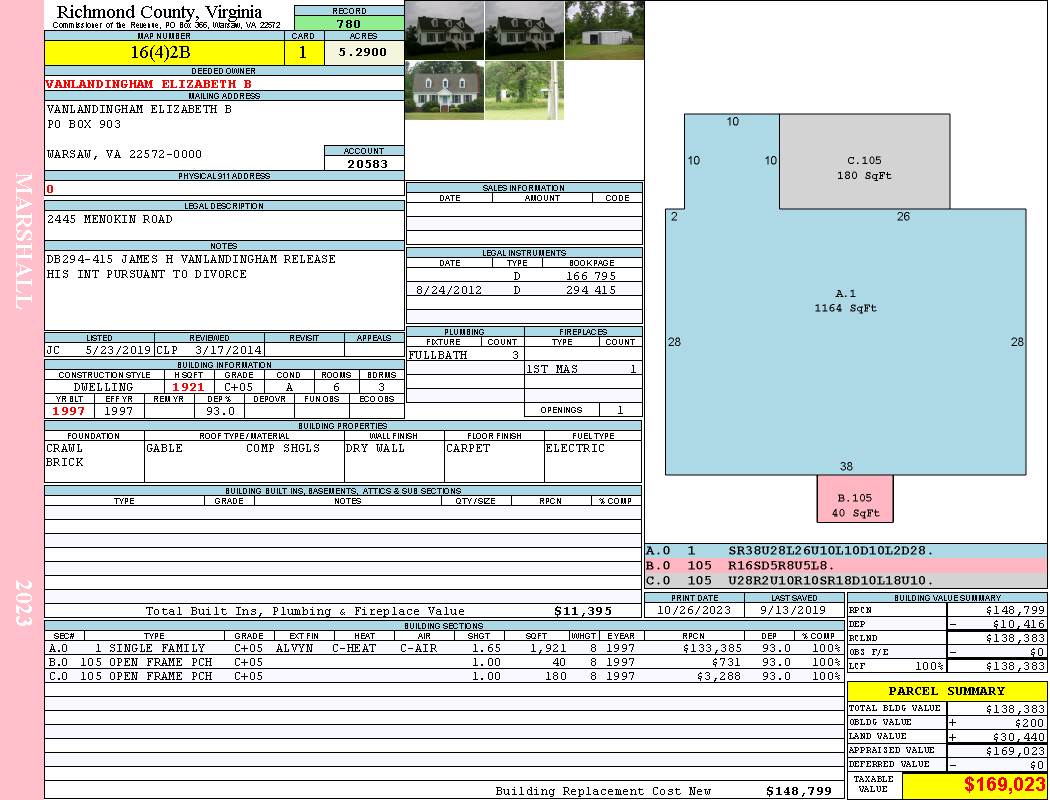This screenshot has width=1050, height=800.
Task: Select plumbing fixture FULLBATH
Action: [x=438, y=355]
